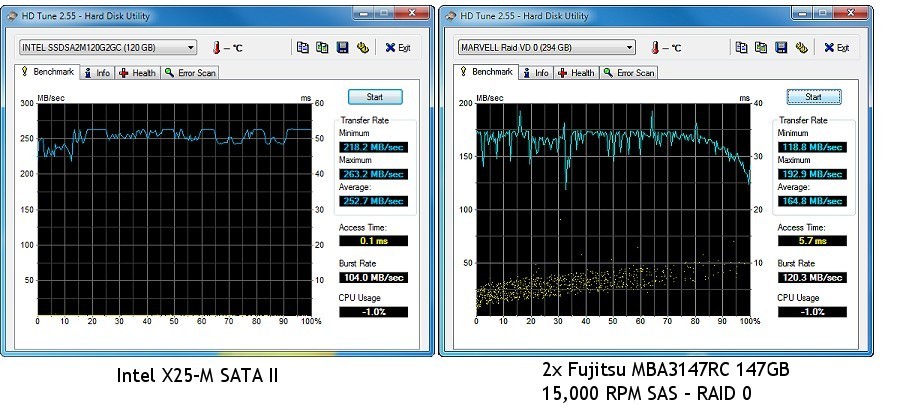Screen dimensions: 900x405
Task: Click Average value 164.8 MB/sec
Action: (812, 201)
